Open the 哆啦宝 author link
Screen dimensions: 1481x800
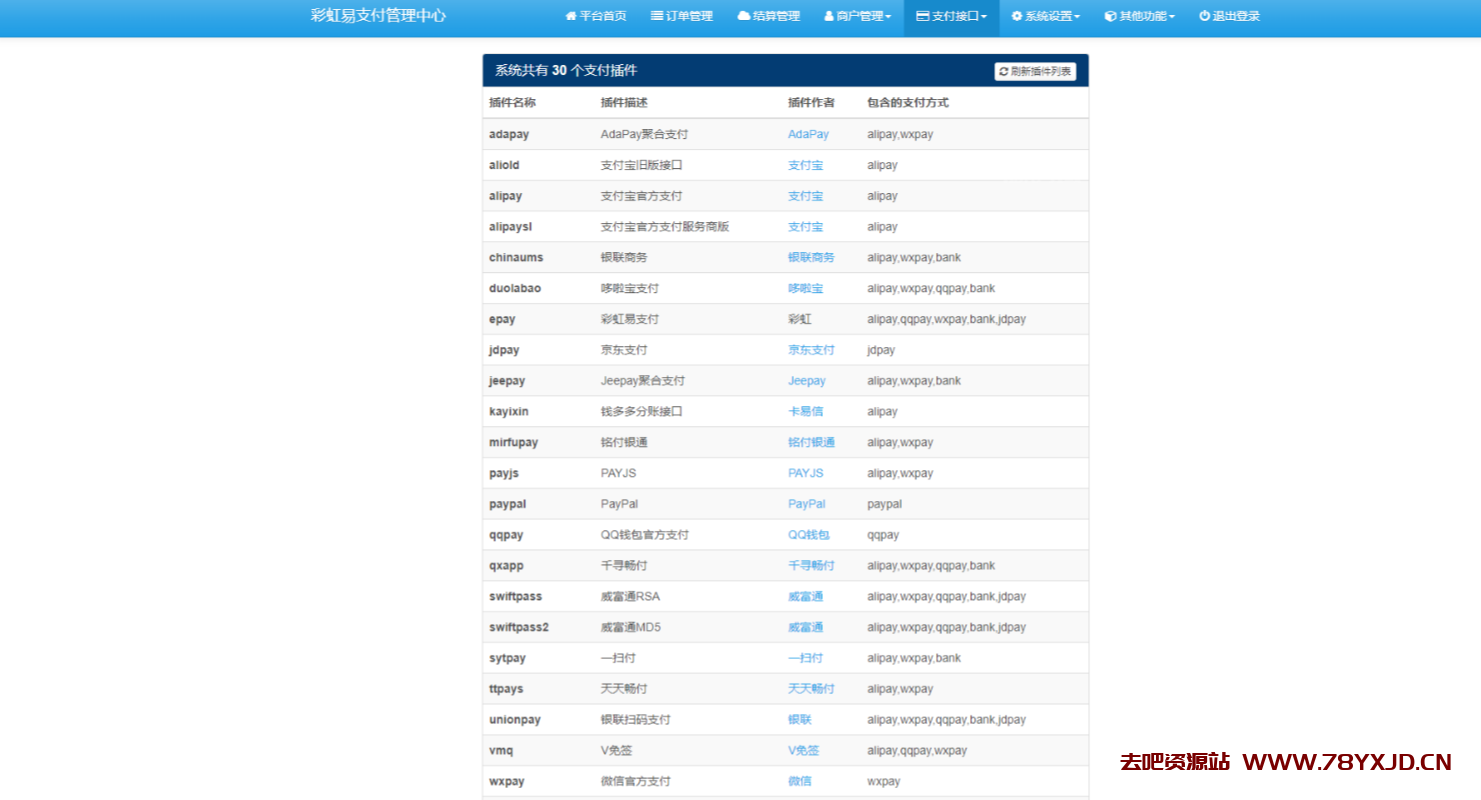tap(805, 288)
